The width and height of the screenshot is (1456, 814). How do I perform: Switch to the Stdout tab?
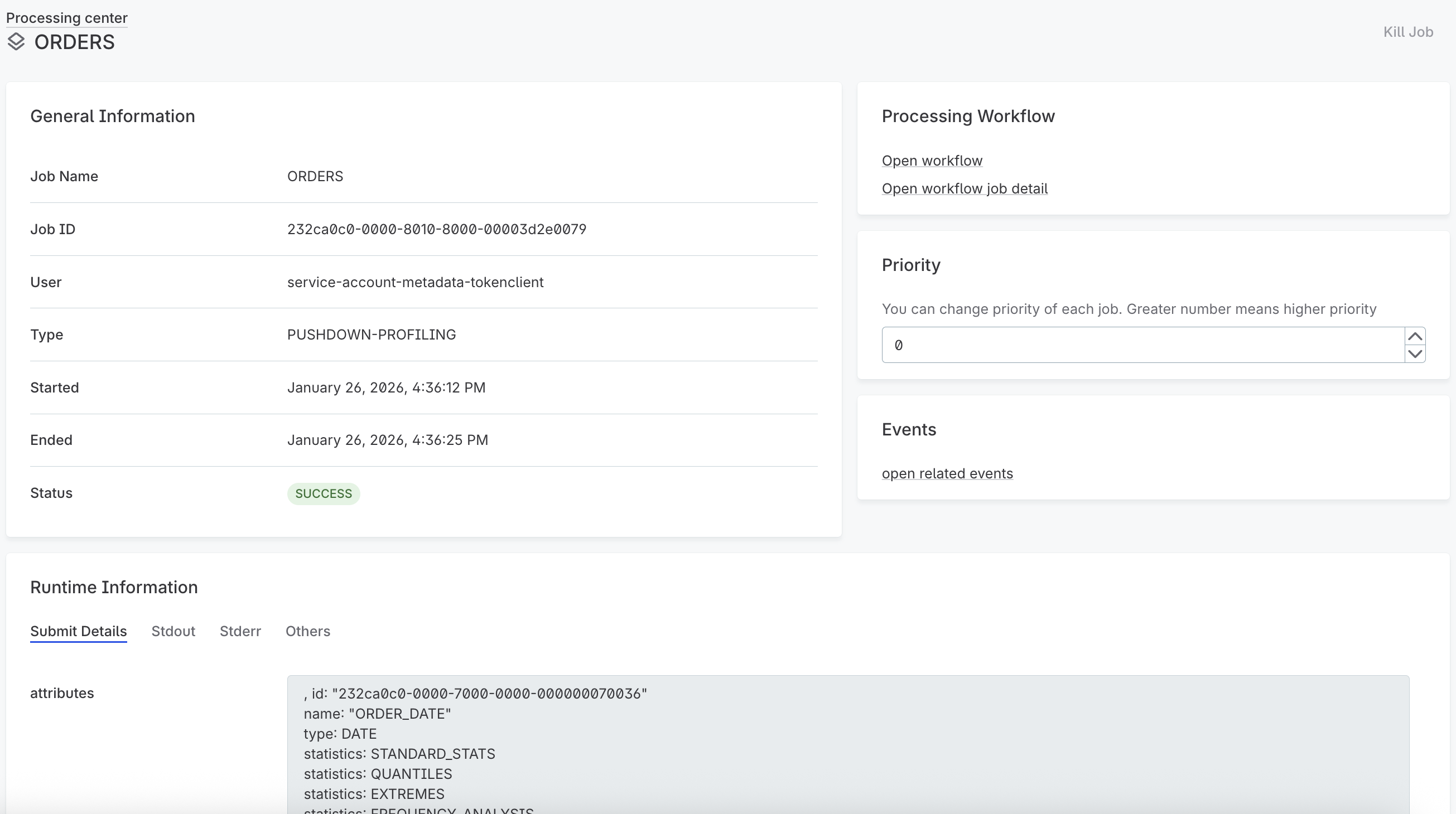pos(173,631)
